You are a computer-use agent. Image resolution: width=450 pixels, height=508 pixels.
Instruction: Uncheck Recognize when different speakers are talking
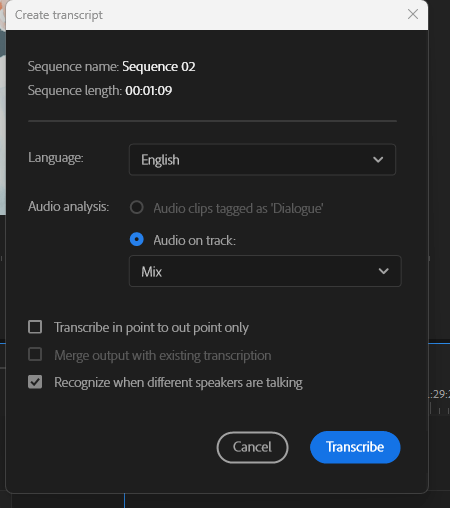coord(35,382)
